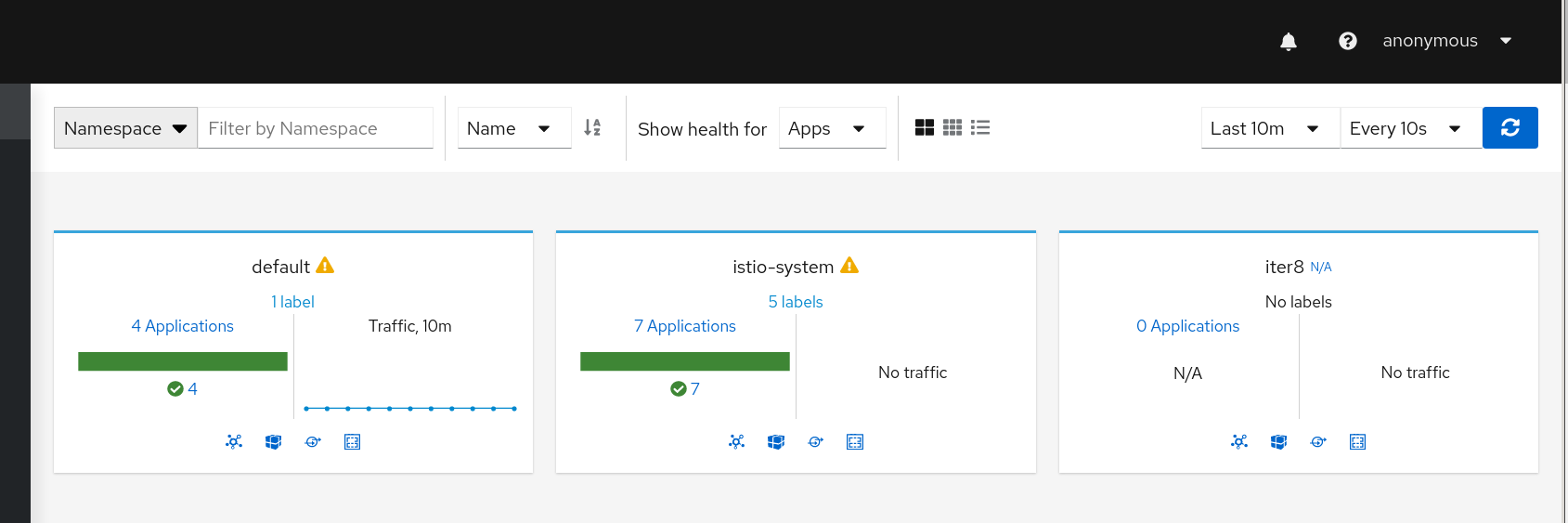Click the default healthy apps bar
Screen dimensions: 1568x523
[183, 361]
